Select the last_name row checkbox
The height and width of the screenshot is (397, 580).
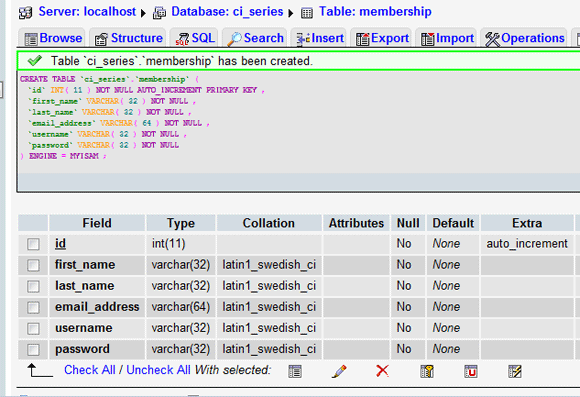[x=33, y=286]
